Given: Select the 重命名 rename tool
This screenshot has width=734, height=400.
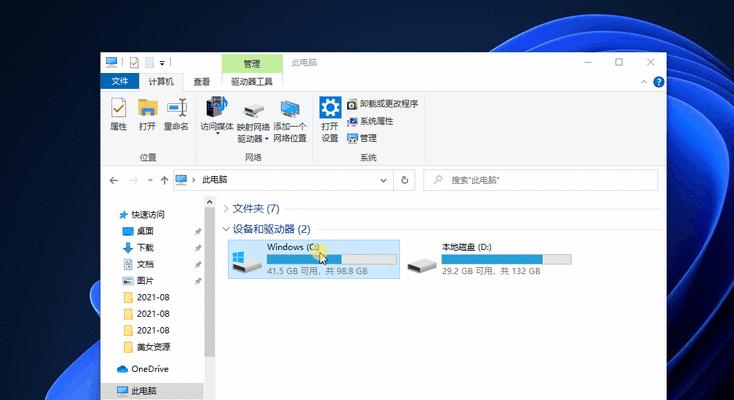Looking at the screenshot, I should click(176, 114).
